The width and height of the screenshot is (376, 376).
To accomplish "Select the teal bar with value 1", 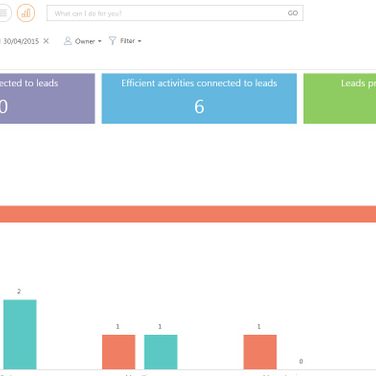I will click(x=161, y=352).
